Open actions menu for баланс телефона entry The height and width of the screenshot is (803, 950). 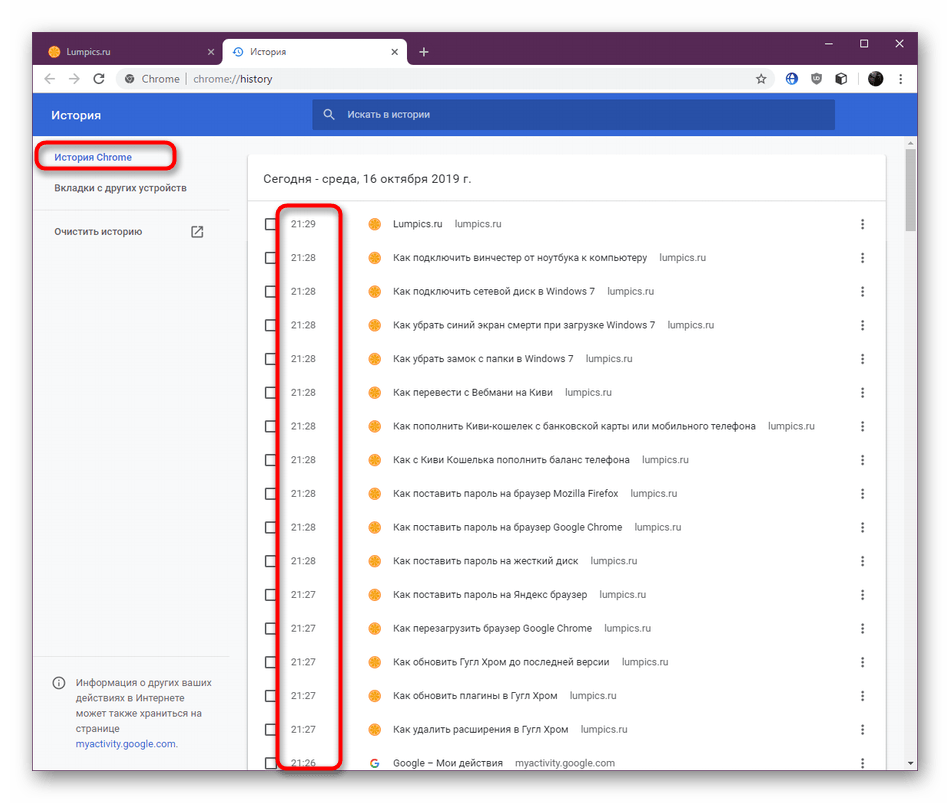coord(862,460)
